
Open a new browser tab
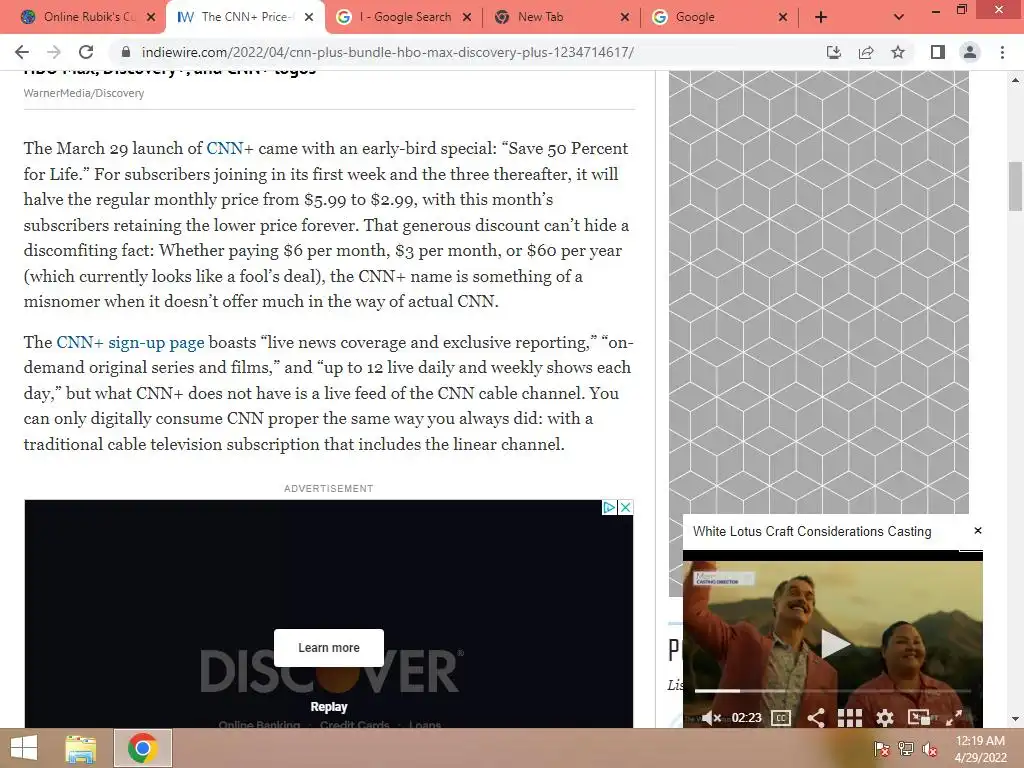click(821, 17)
